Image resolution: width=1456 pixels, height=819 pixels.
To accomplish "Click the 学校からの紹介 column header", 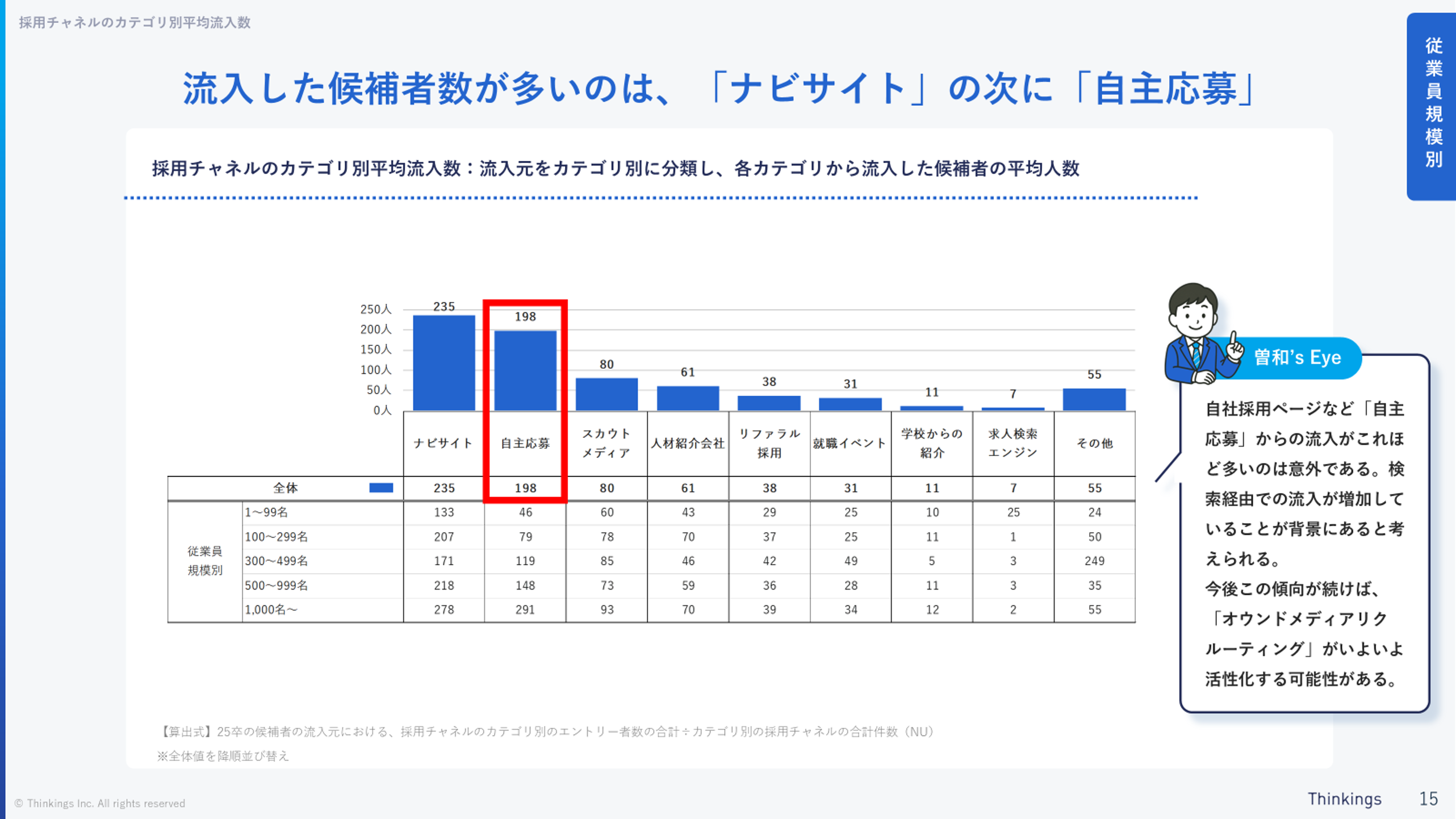I will coord(932,443).
